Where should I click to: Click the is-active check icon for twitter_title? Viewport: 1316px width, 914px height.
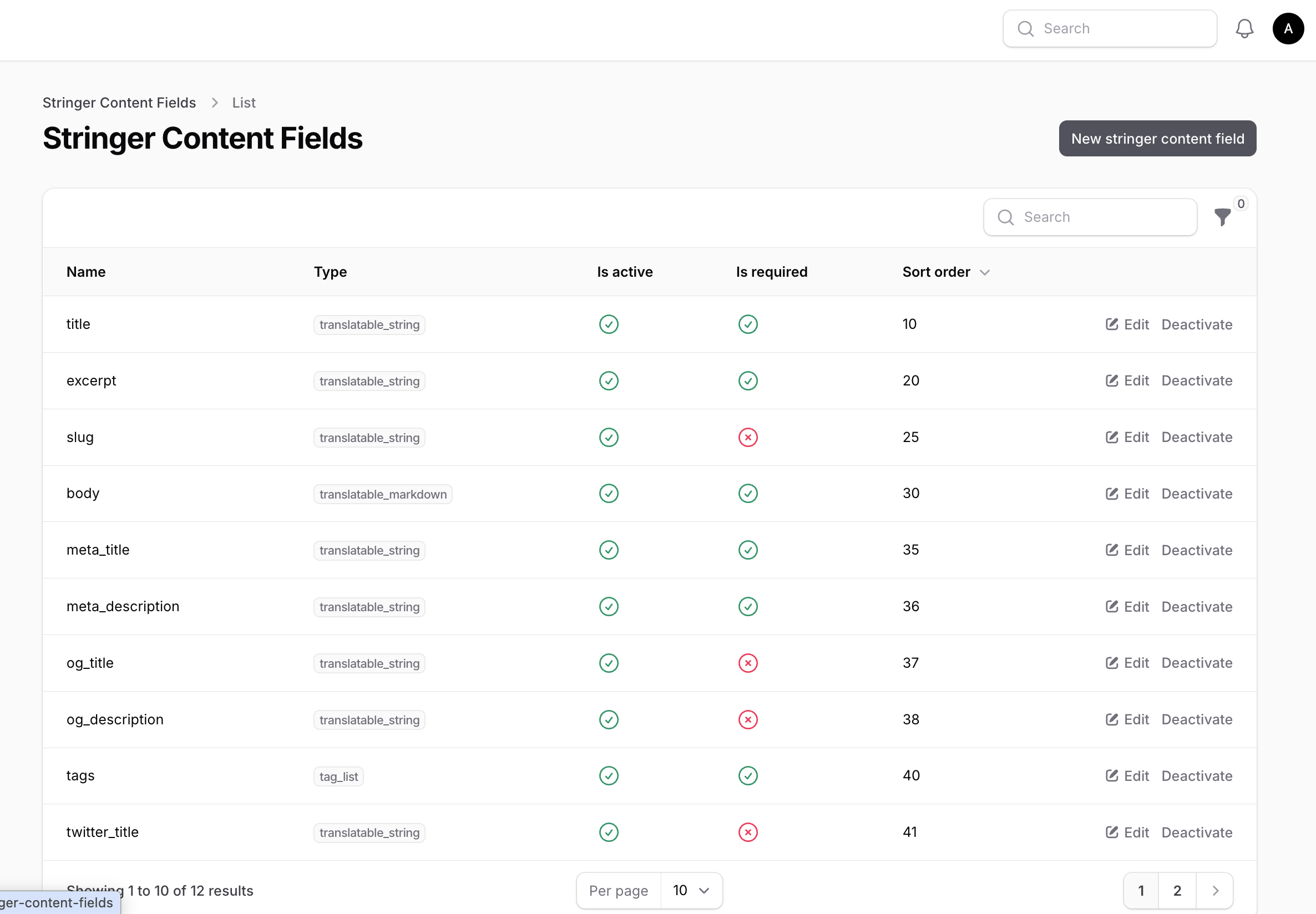pyautogui.click(x=609, y=832)
